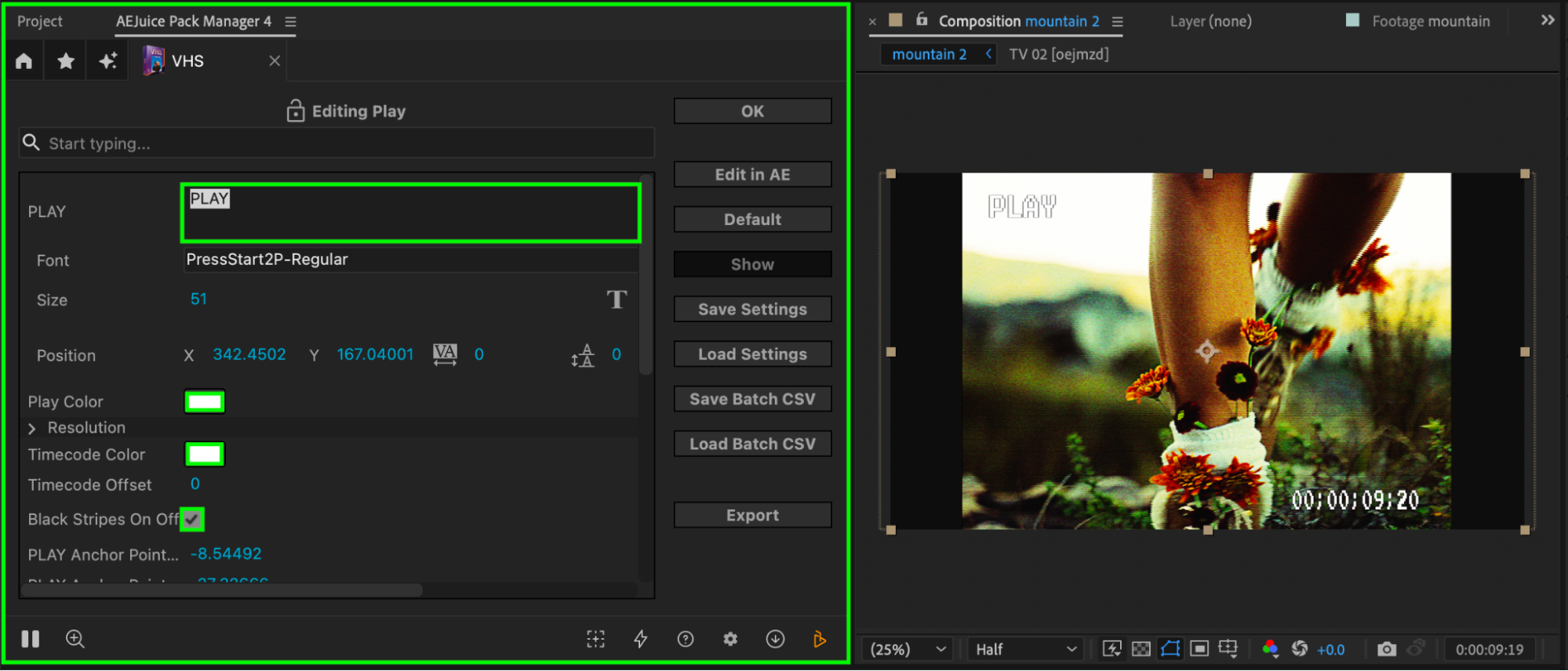Click the Default button
The width and height of the screenshot is (1568, 671).
[752, 219]
